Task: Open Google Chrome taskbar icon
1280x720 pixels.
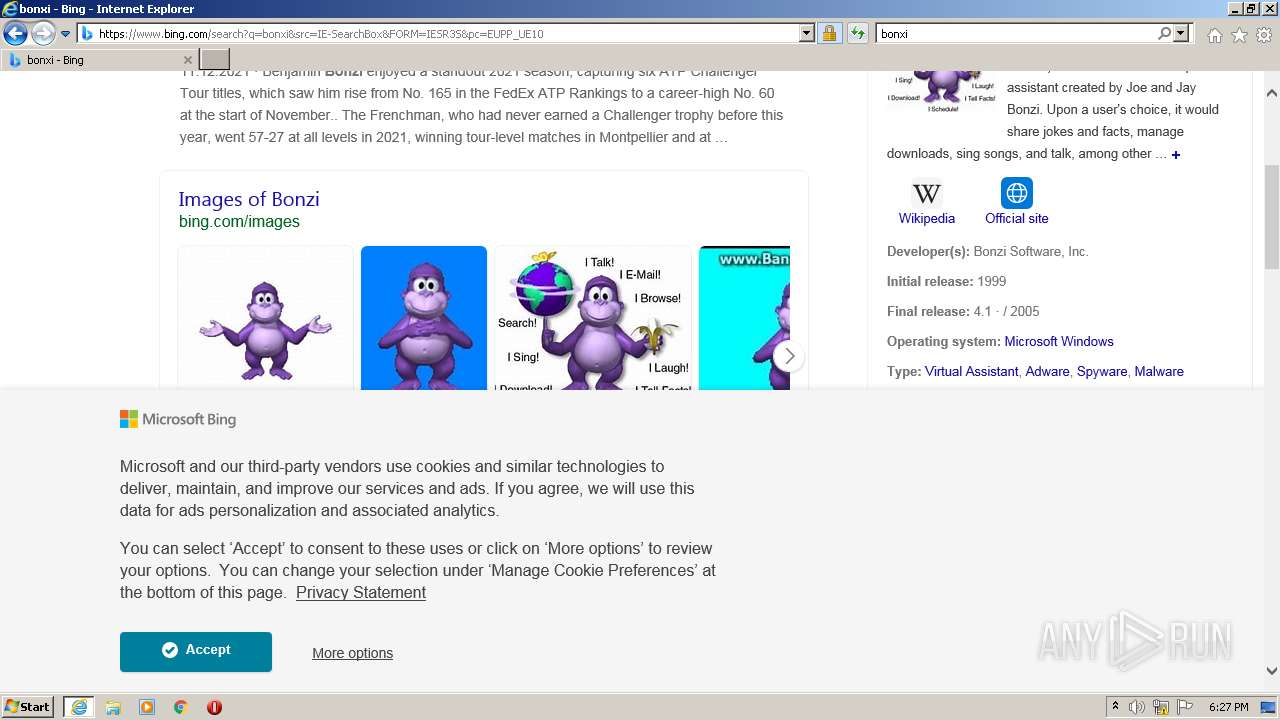Action: point(181,707)
